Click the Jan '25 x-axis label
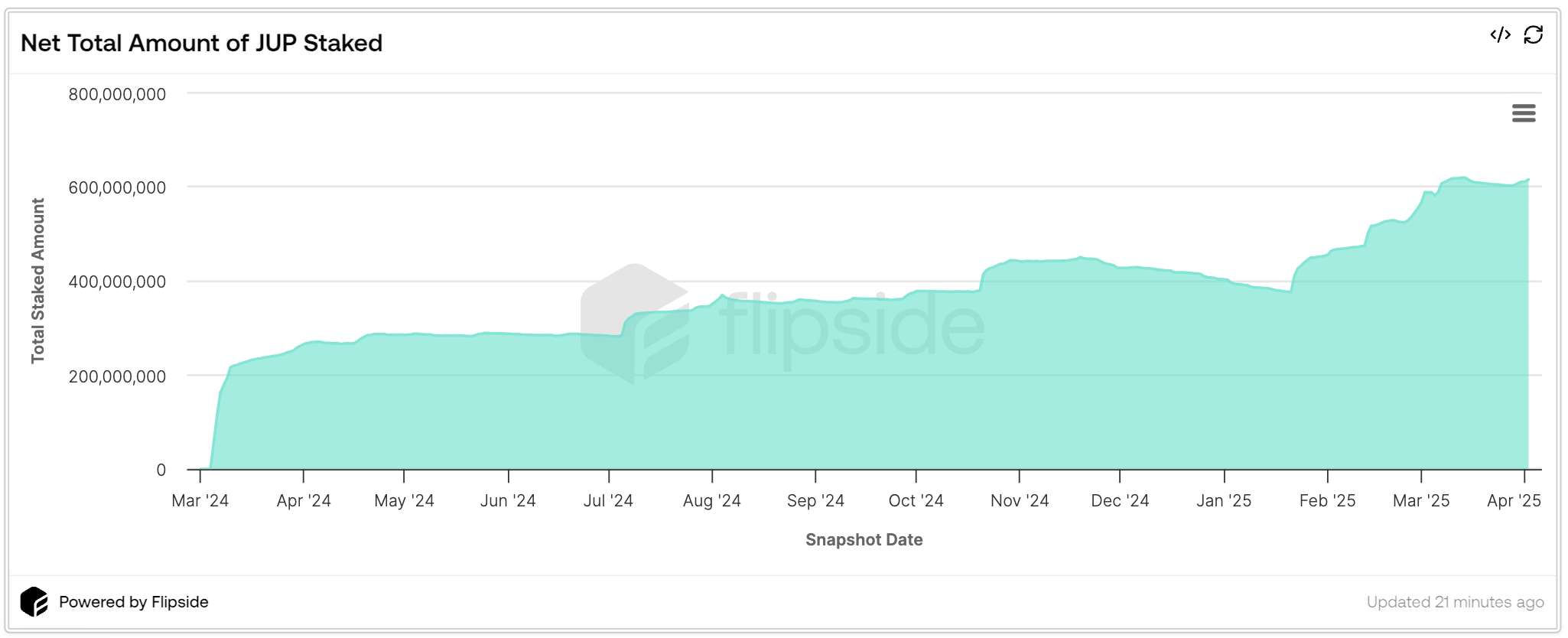 (x=1224, y=501)
